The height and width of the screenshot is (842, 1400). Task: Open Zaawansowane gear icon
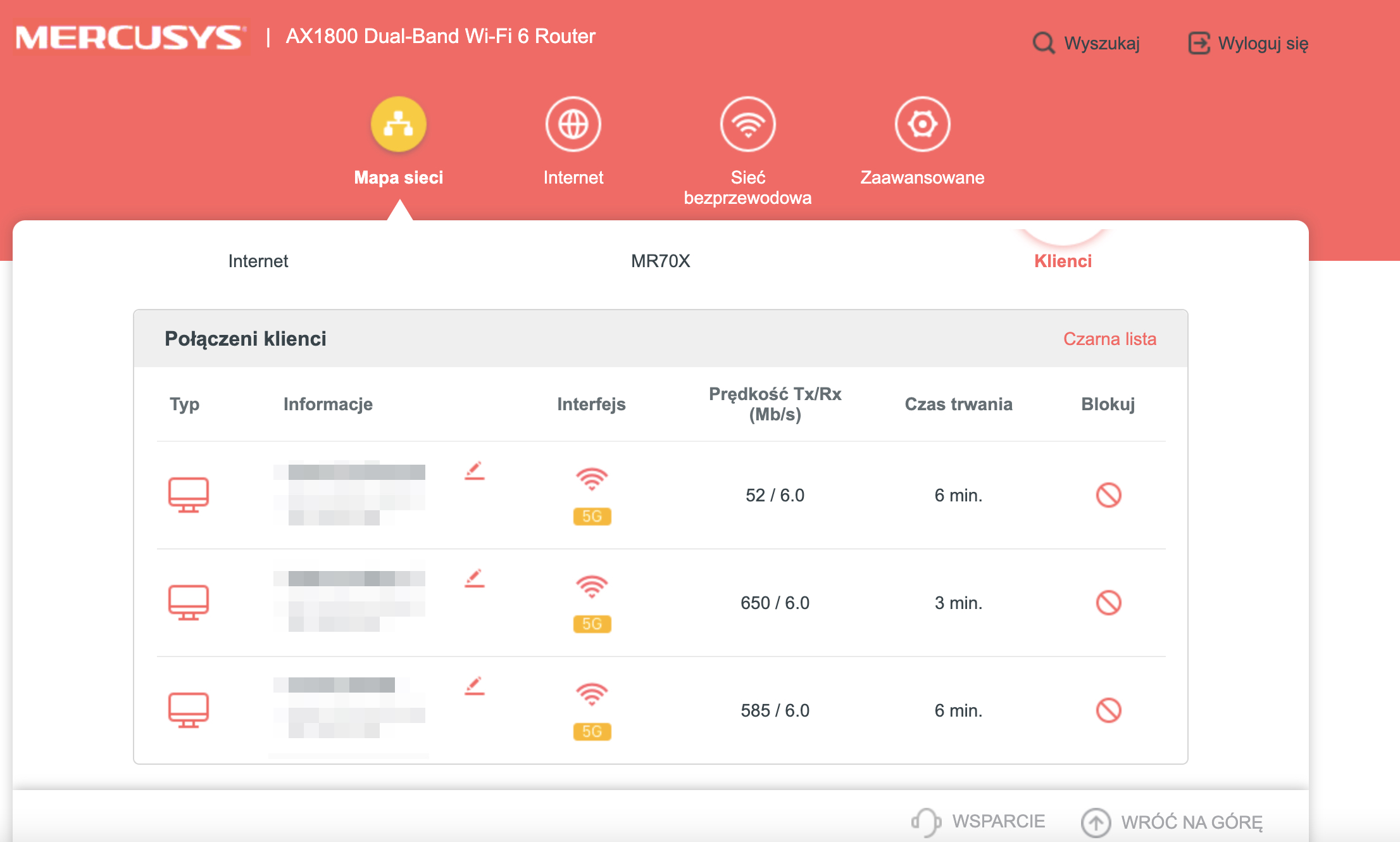pos(922,124)
